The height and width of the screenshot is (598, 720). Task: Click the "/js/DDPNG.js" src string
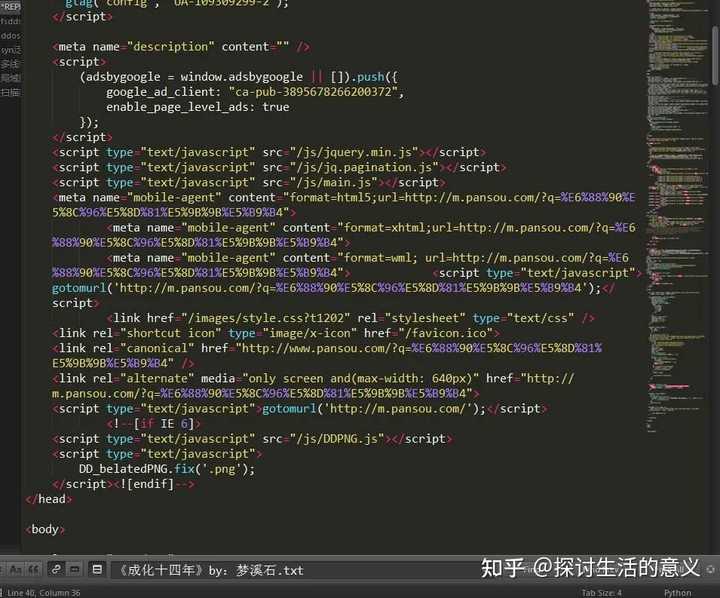coord(337,439)
